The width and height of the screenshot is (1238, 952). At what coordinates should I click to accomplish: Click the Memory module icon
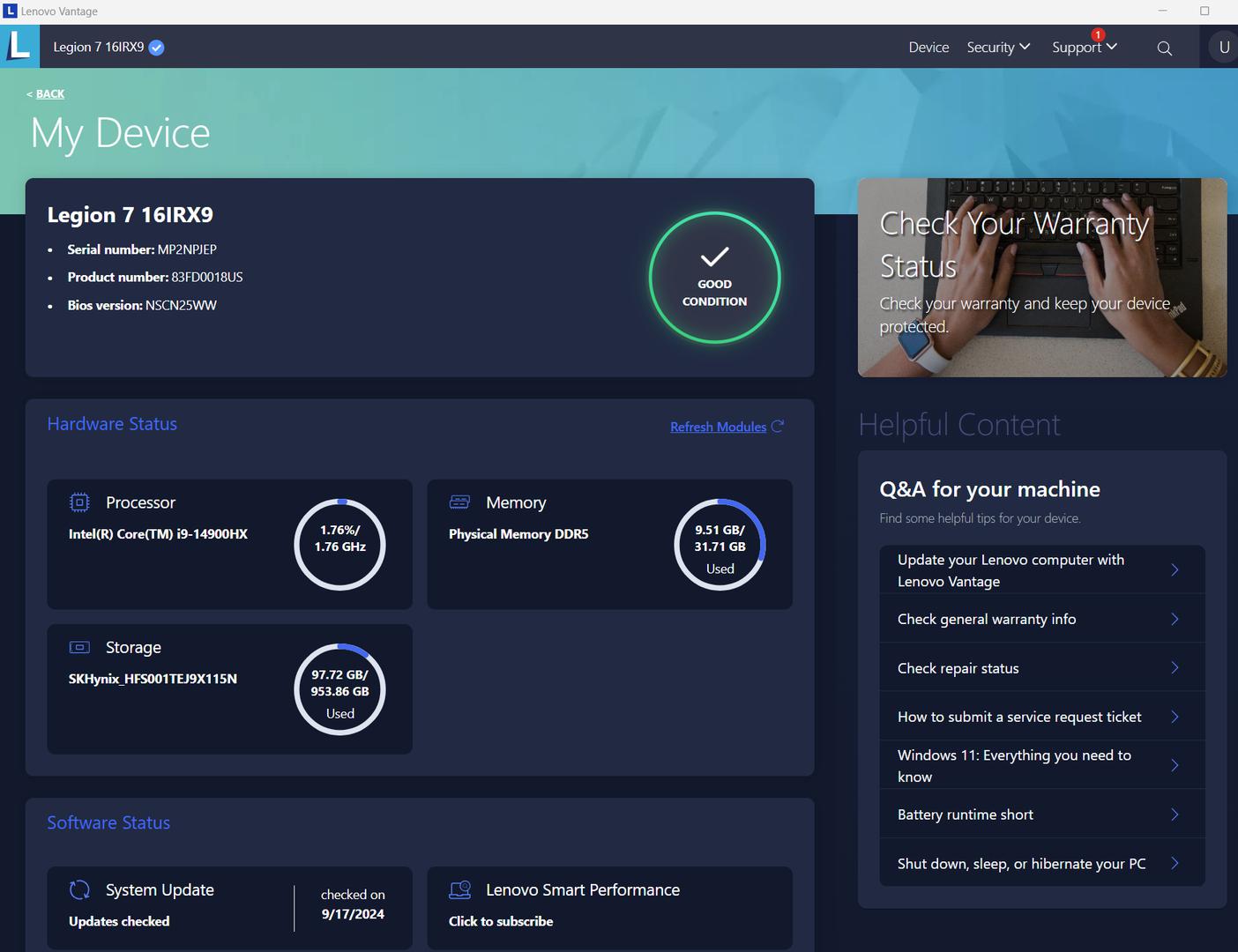459,502
